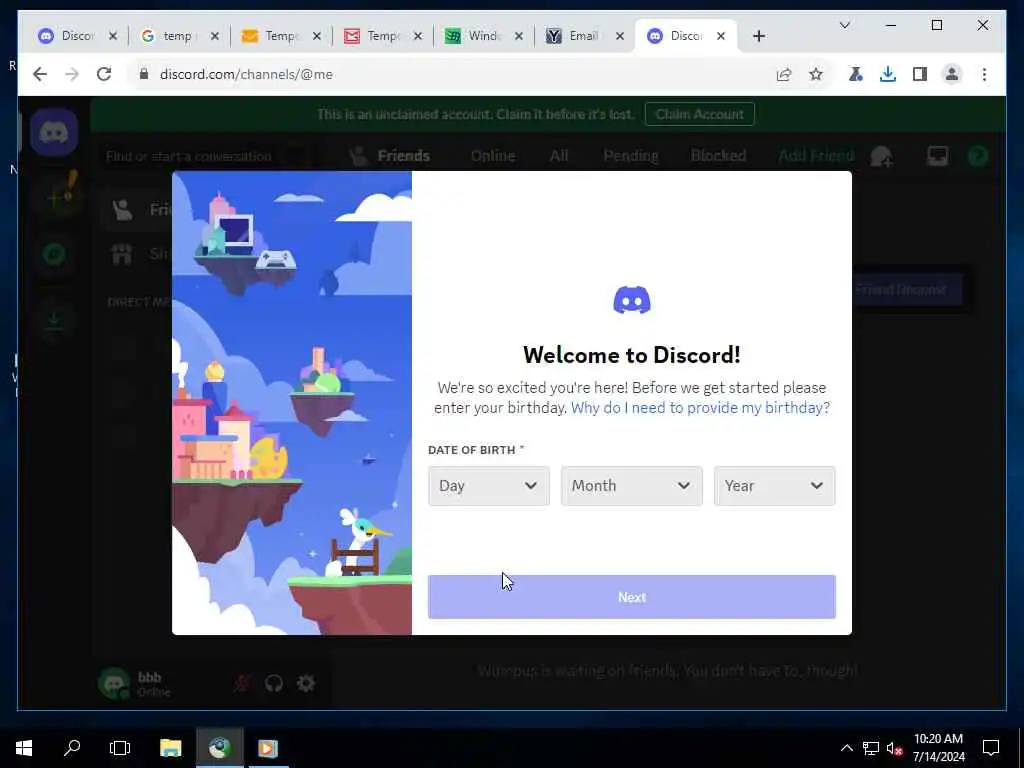Open Task View on the taskbar

tap(120, 748)
